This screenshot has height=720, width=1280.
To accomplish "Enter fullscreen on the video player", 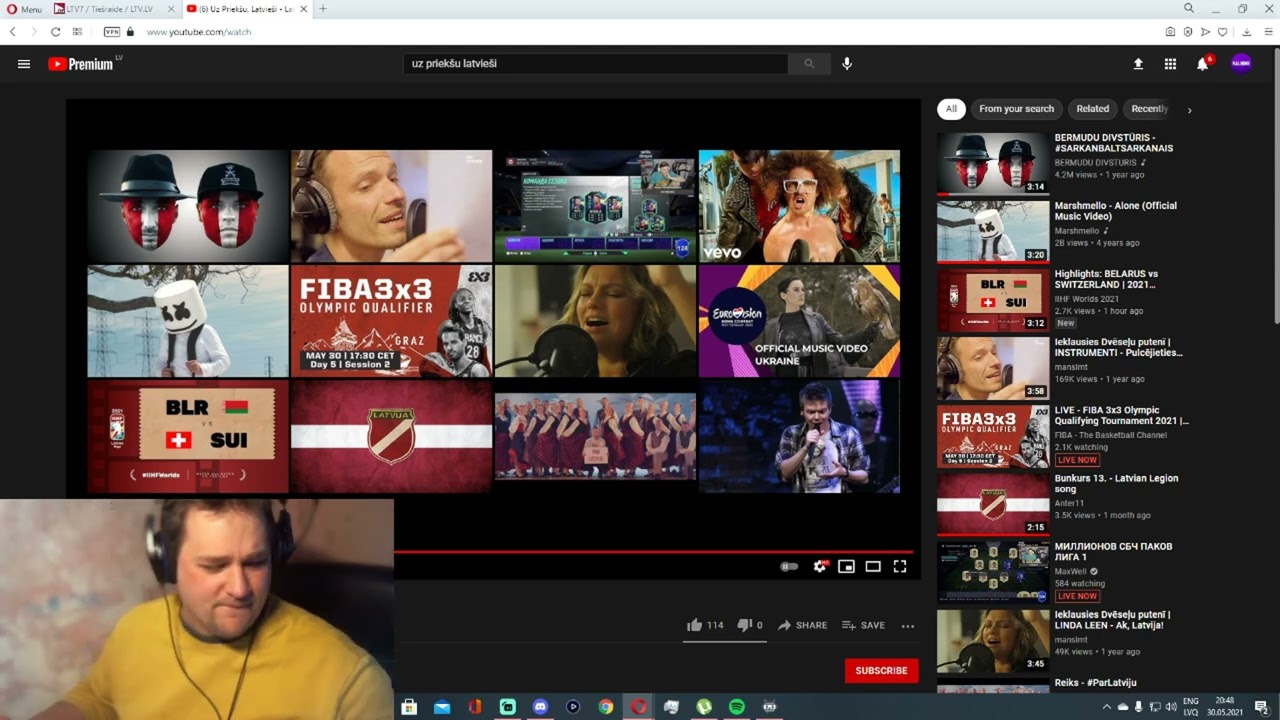I will click(x=900, y=567).
